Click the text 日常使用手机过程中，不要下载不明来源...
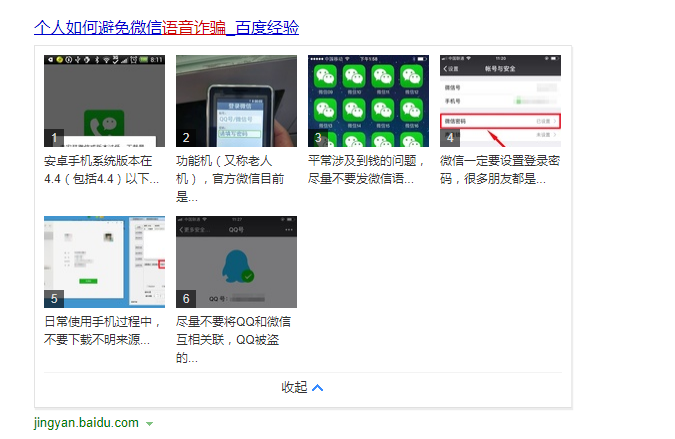Image resolution: width=675 pixels, height=439 pixels. pyautogui.click(x=102, y=331)
